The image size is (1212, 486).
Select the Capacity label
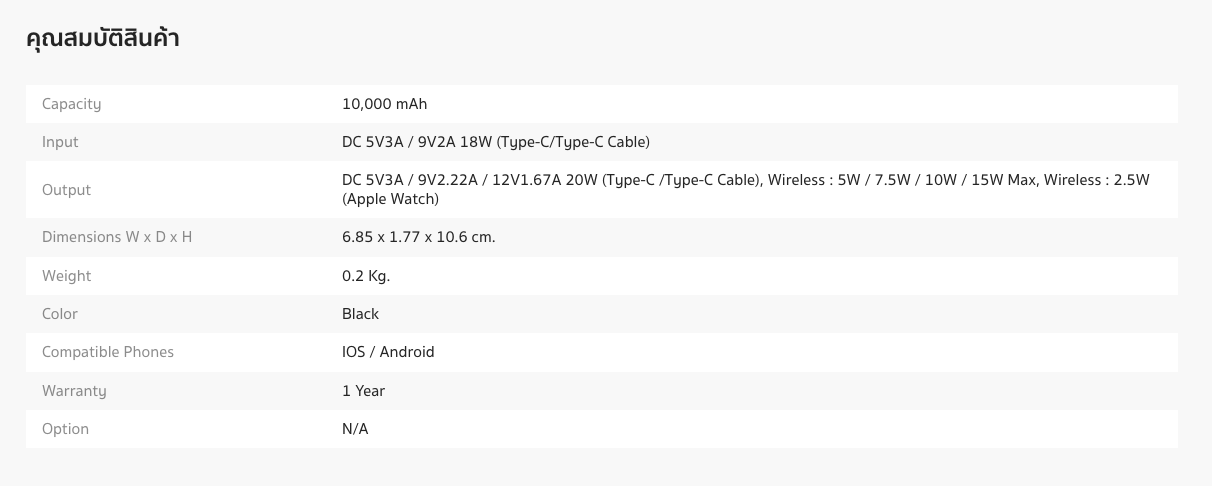72,104
